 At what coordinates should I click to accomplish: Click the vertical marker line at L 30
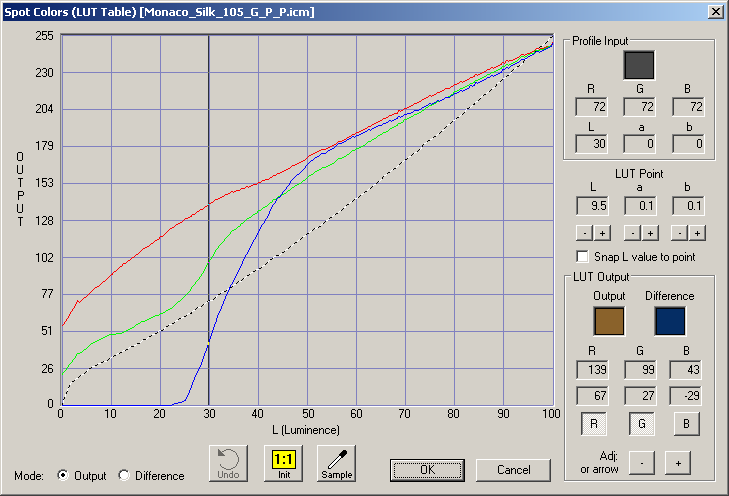coord(209,219)
